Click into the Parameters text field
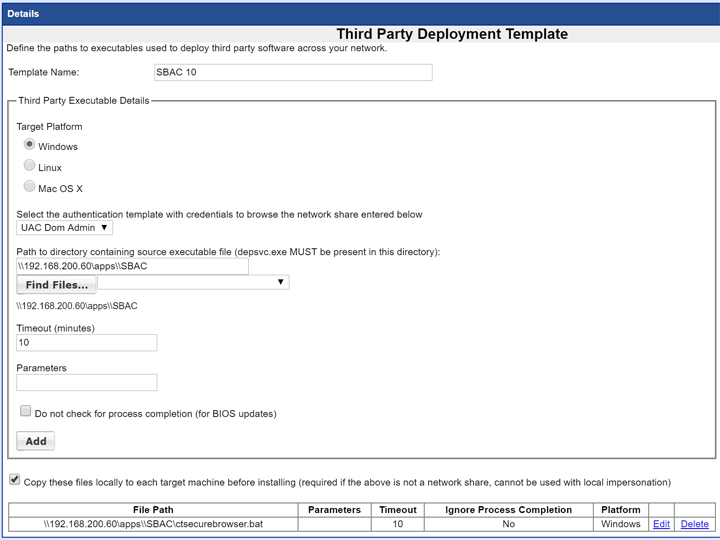This screenshot has height=540, width=720. pos(87,382)
